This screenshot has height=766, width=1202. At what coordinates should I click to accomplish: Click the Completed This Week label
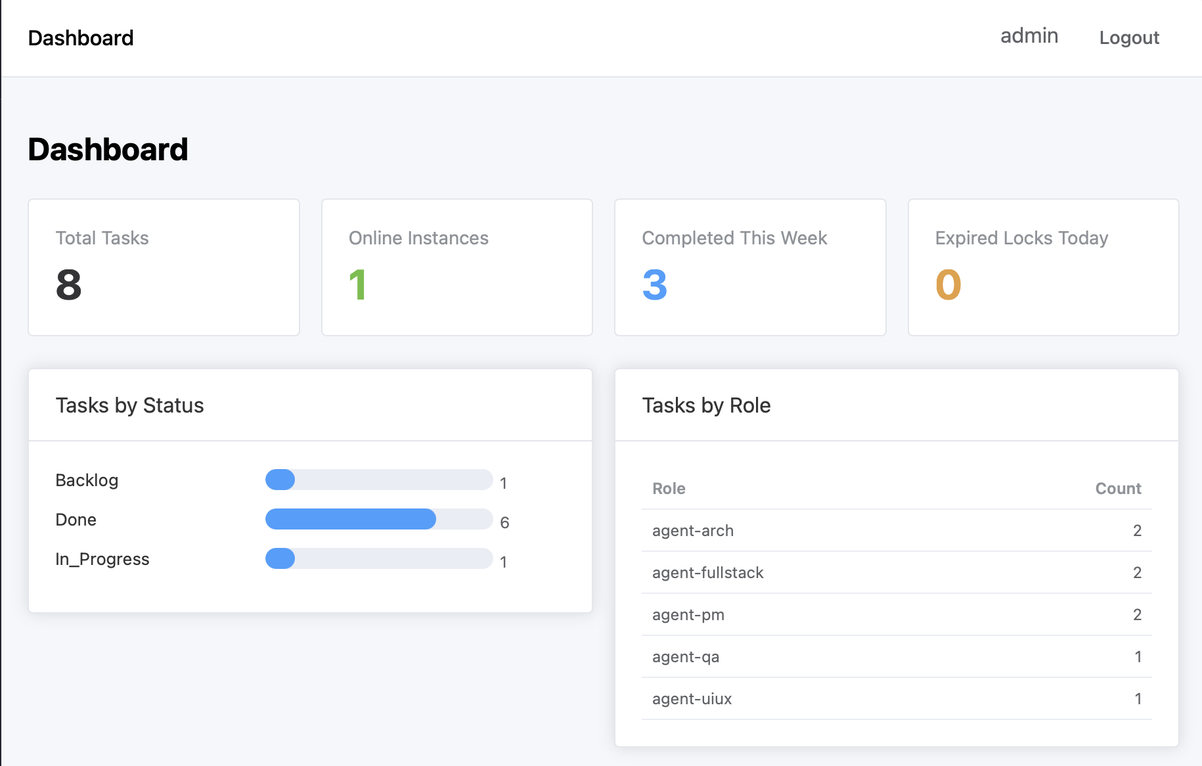click(x=735, y=238)
